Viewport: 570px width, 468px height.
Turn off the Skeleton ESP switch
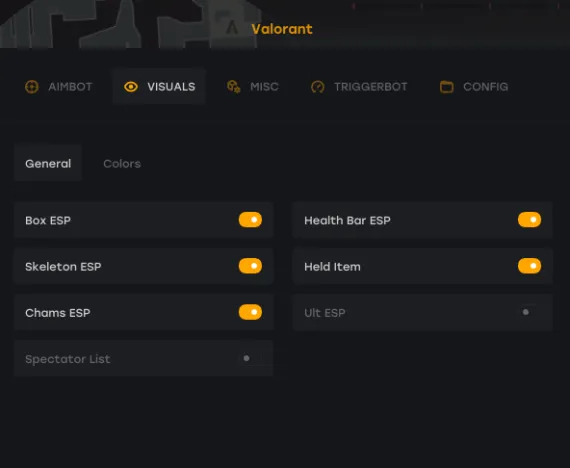[250, 266]
